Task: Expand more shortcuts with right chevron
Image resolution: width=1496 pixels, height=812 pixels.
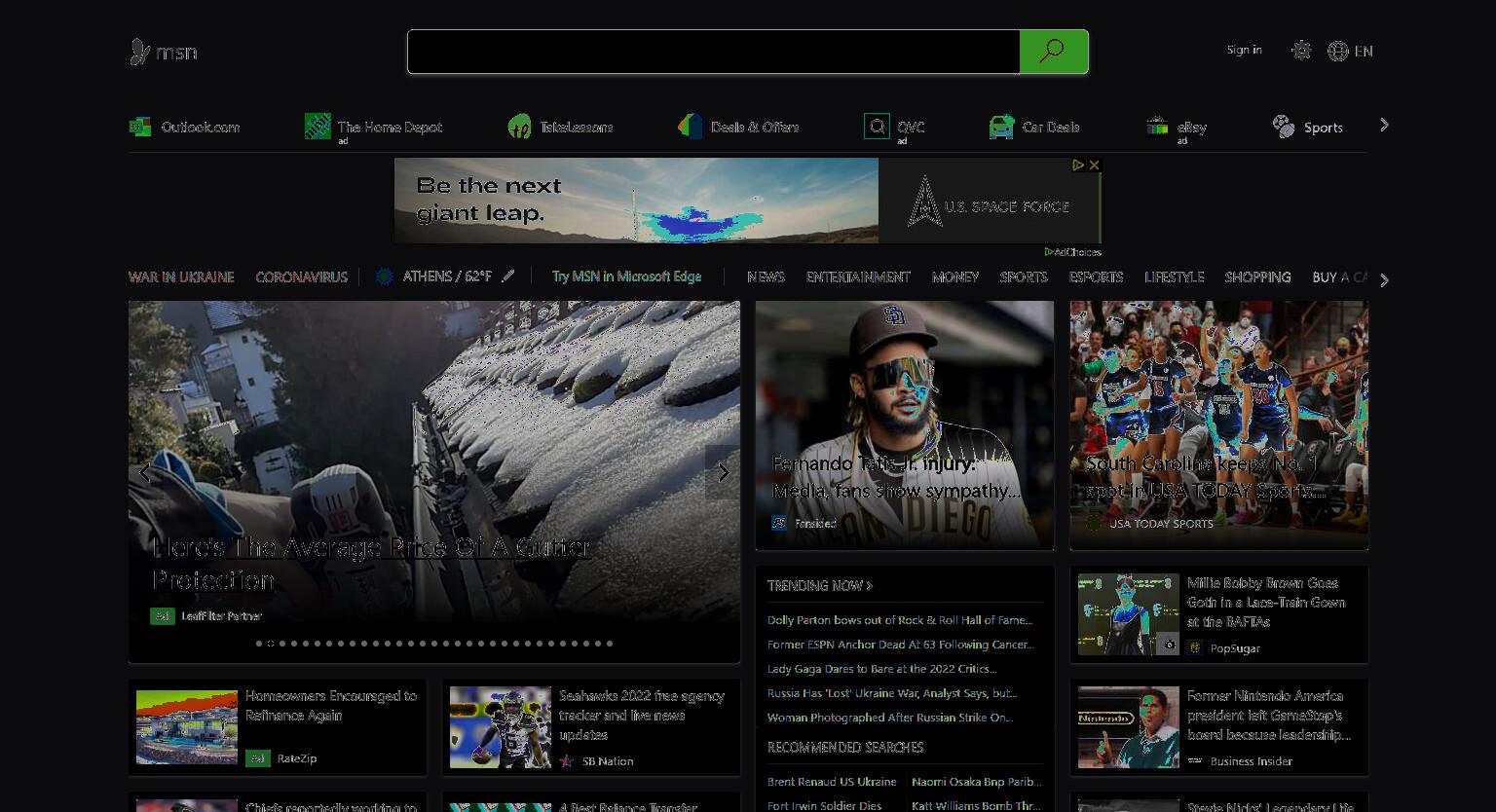Action: 1384,126
